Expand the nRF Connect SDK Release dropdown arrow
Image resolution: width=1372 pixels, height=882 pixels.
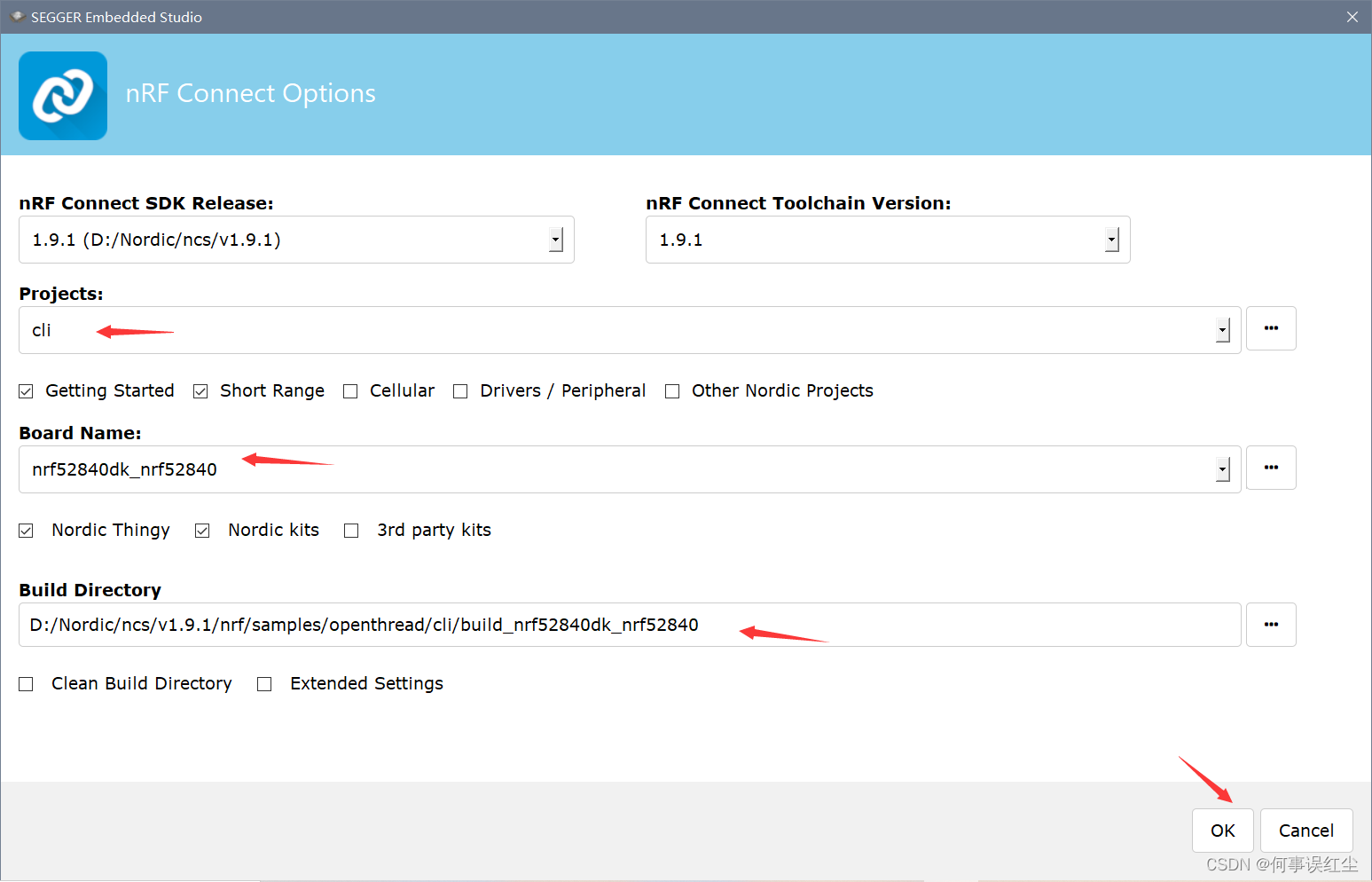pyautogui.click(x=556, y=240)
